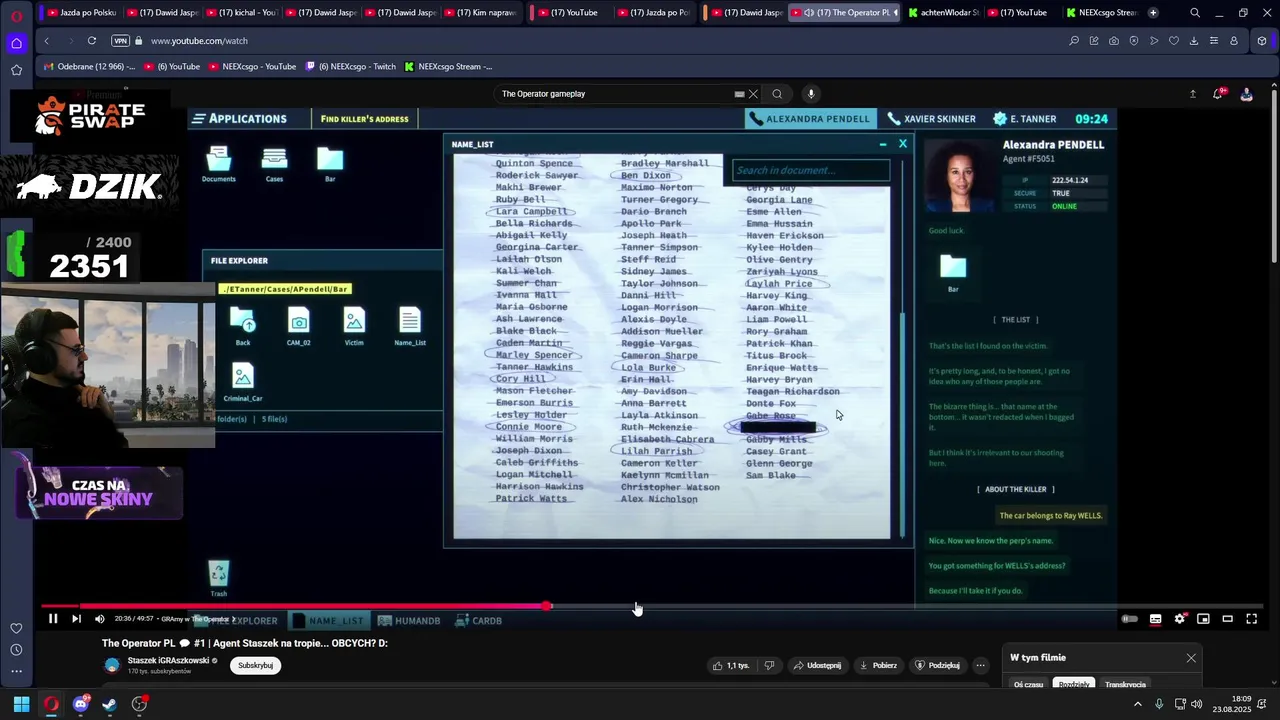
Task: Open the Opera sidebar heart icon
Action: (x=16, y=628)
